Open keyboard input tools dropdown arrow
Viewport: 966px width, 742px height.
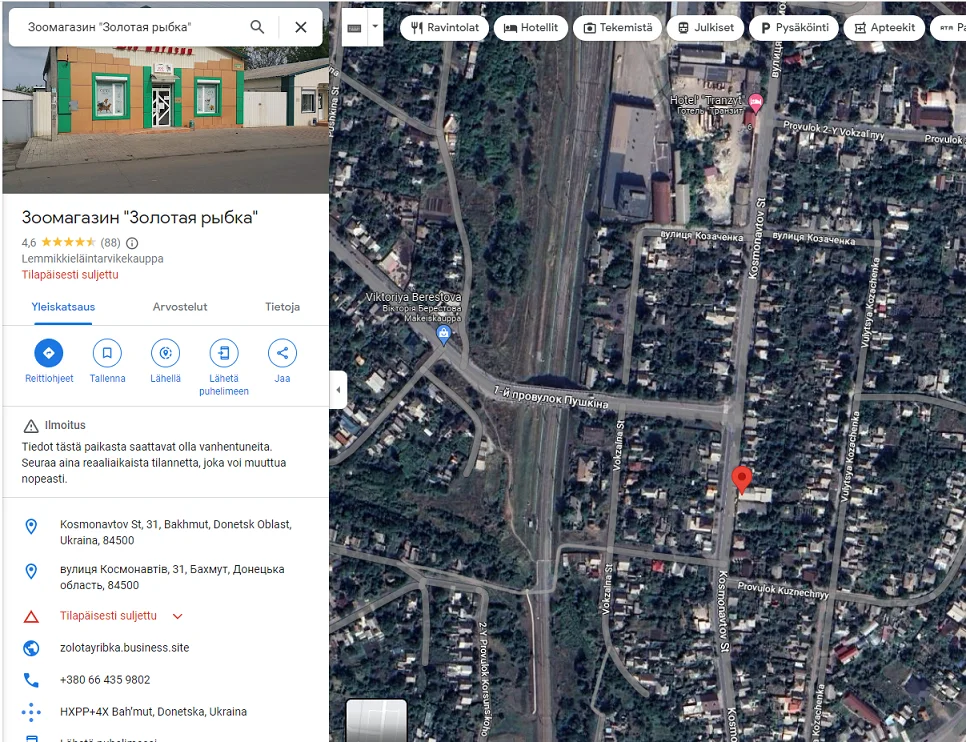pos(375,27)
